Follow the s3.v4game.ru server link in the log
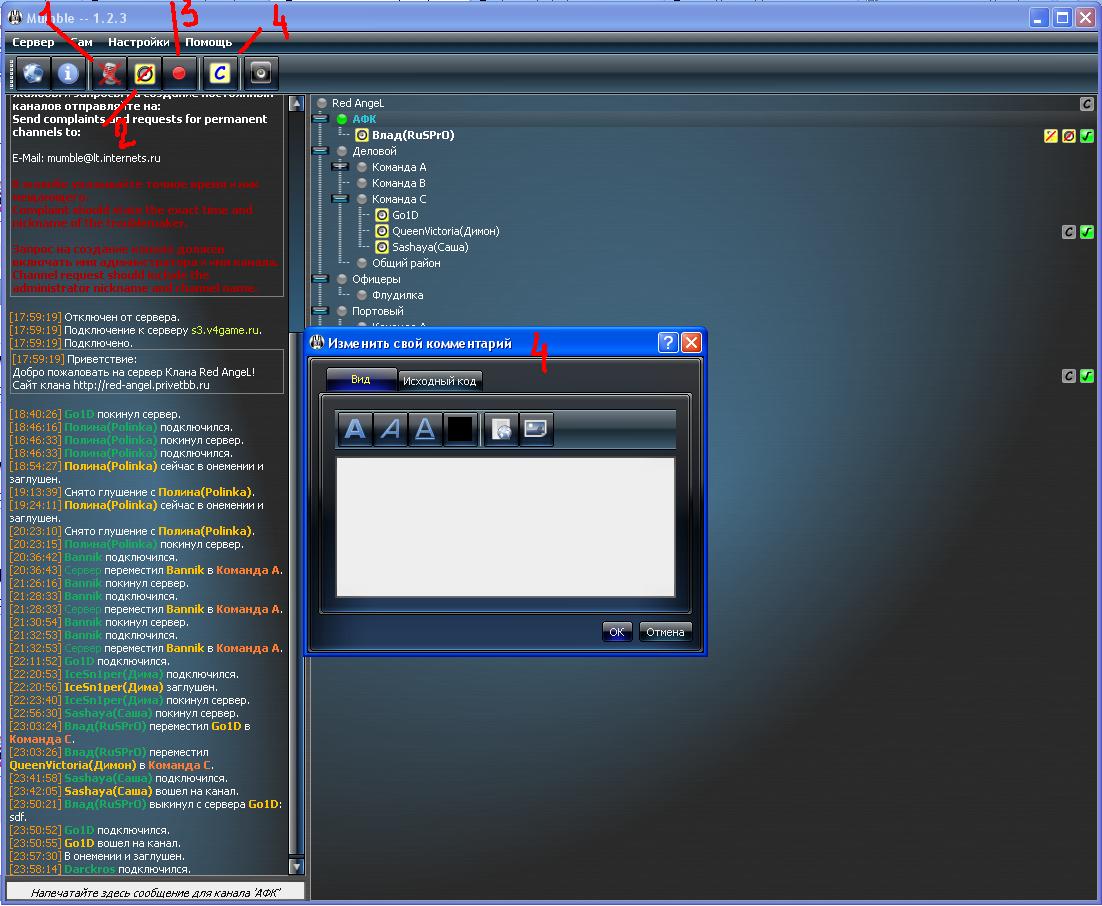This screenshot has width=1102, height=906. coord(226,330)
